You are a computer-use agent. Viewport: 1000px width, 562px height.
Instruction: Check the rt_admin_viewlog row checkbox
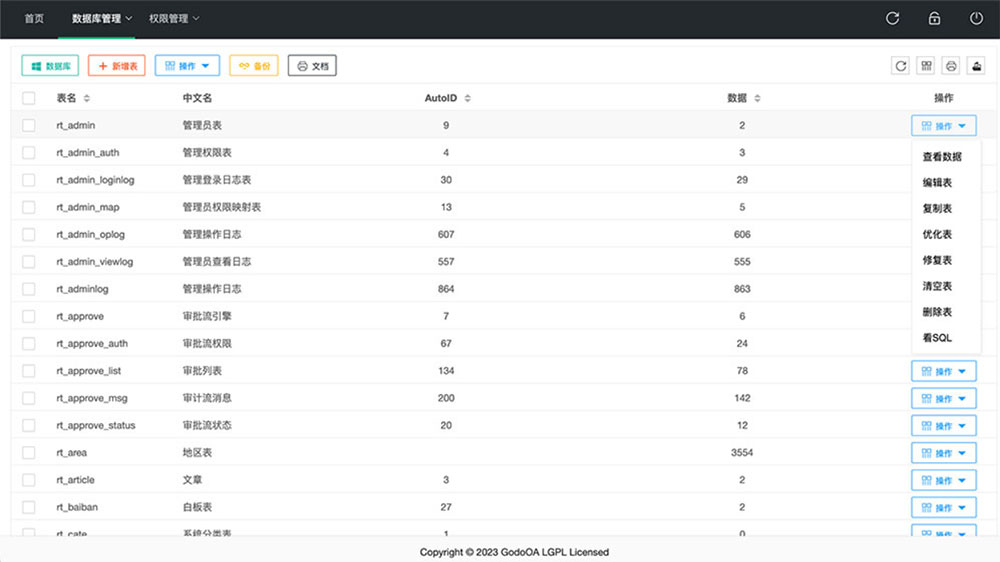(x=29, y=262)
